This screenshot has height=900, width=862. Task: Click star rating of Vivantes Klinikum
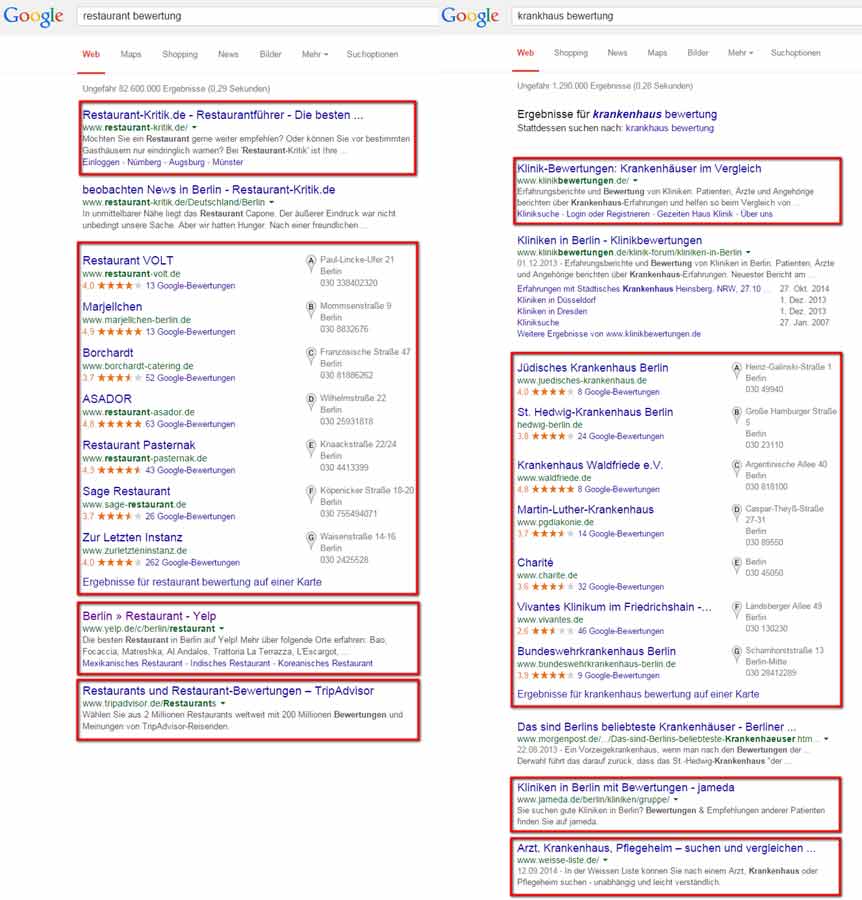pos(553,631)
